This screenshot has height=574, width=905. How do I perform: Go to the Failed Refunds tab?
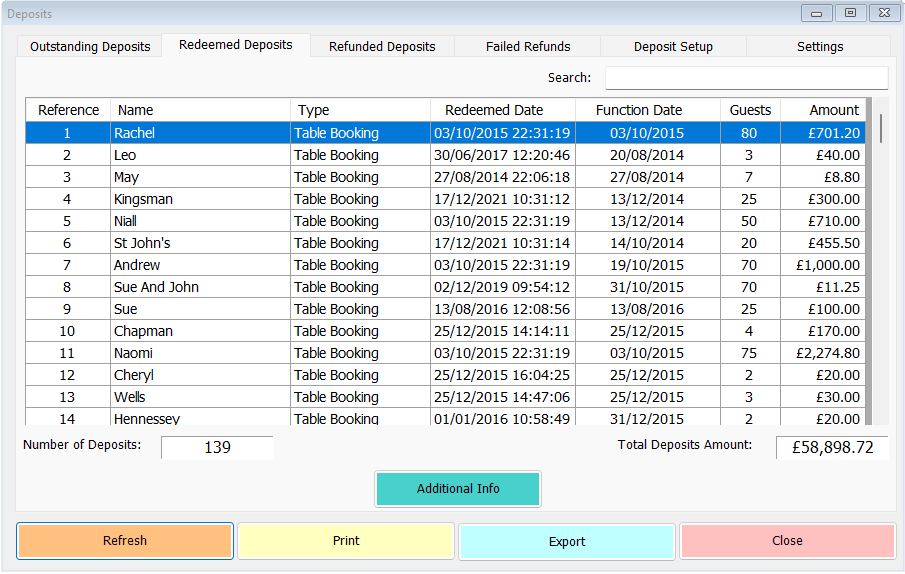(x=528, y=46)
